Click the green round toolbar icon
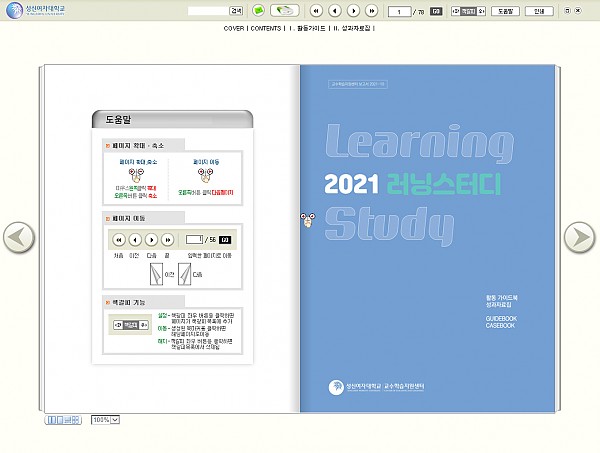Viewport: 600px width, 453px height. pos(258,11)
